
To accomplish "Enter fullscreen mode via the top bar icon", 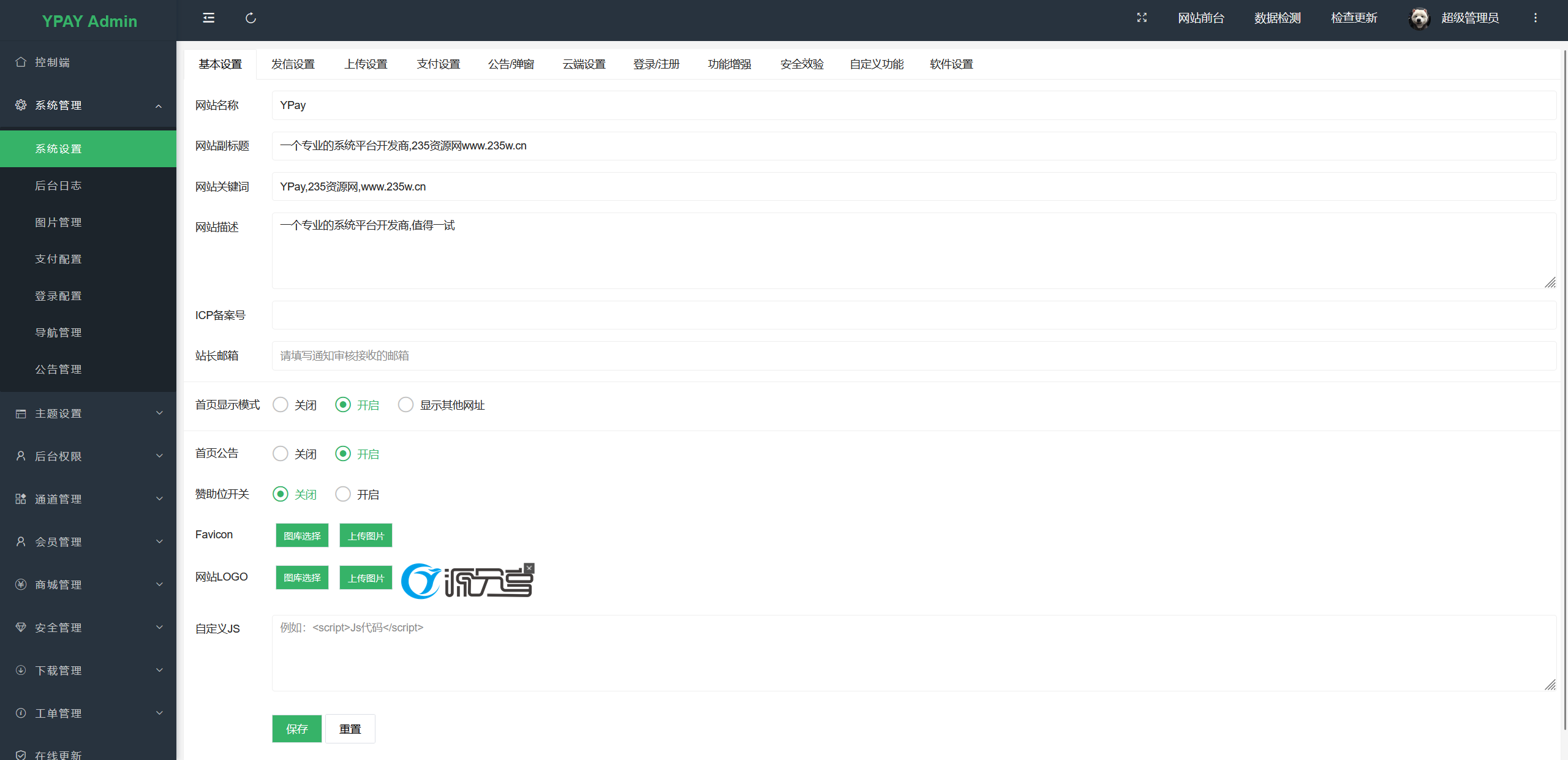I will [1142, 18].
